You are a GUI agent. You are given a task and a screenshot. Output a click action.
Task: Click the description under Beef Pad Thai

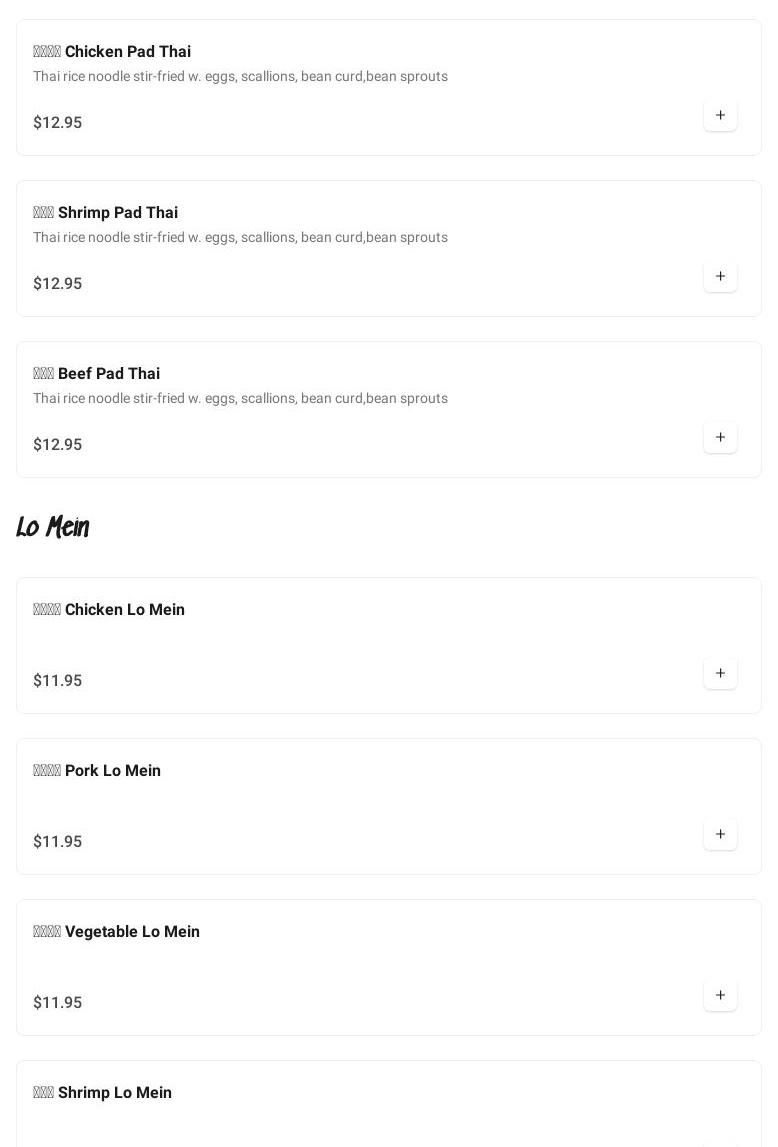point(240,399)
